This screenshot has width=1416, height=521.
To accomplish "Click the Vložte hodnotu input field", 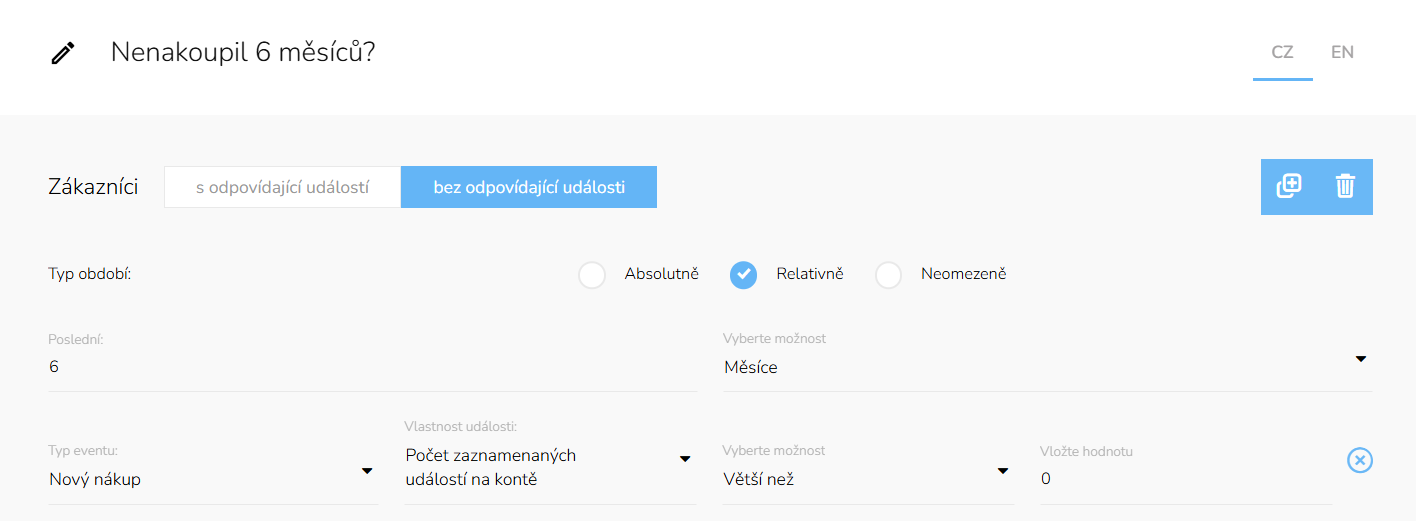I will coord(1185,479).
